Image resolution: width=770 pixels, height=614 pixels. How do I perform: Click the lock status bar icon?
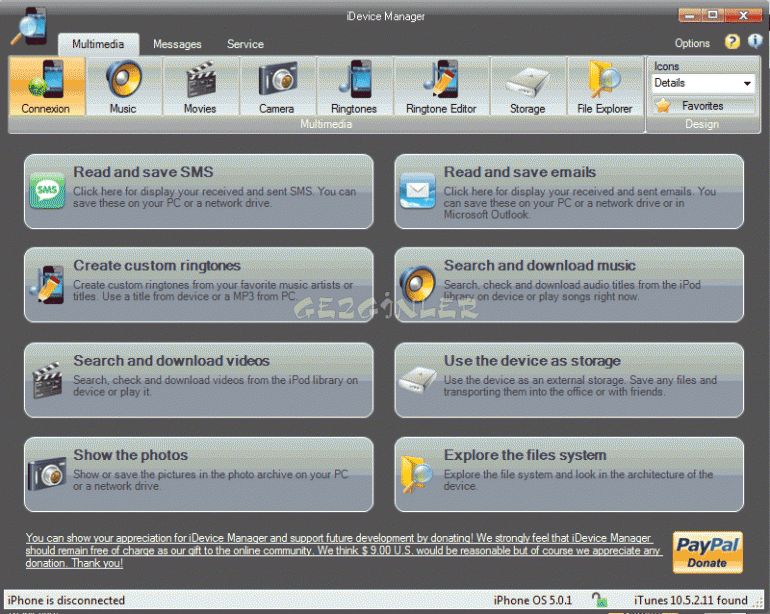(x=599, y=600)
